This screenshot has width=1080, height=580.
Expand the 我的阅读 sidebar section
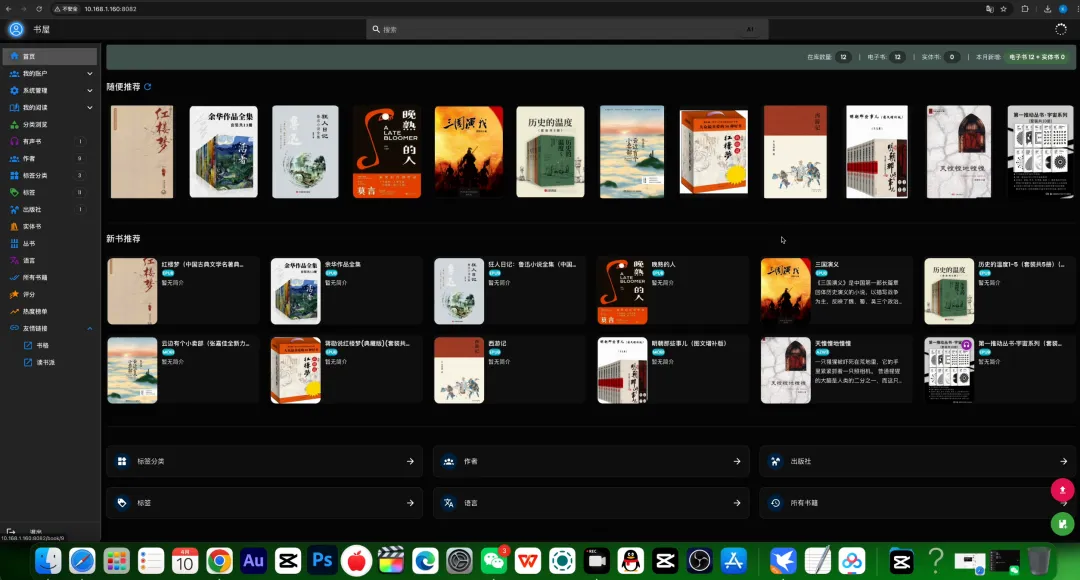click(x=50, y=107)
